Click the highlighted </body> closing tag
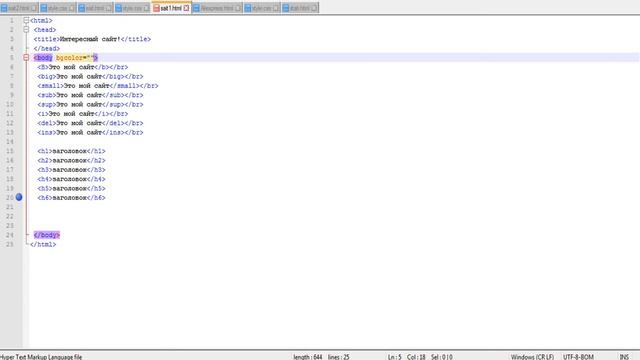 click(47, 235)
